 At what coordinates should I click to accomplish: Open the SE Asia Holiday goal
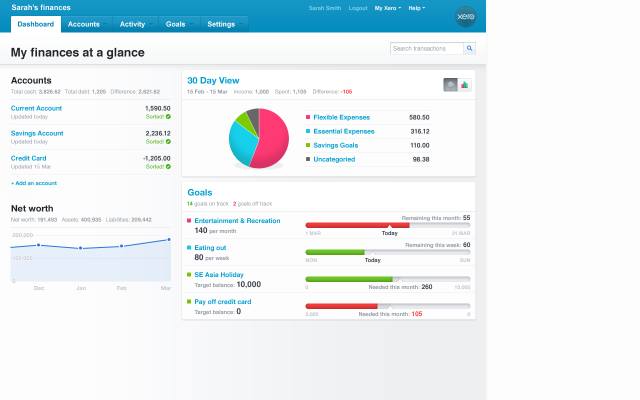click(220, 273)
